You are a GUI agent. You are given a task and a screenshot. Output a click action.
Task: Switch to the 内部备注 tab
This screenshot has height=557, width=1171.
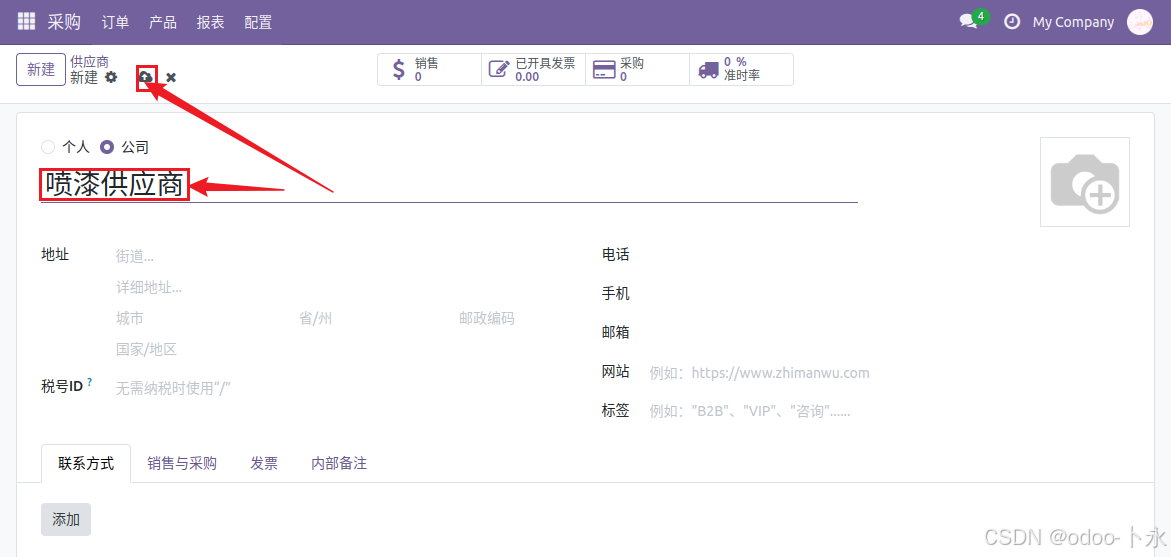point(339,464)
